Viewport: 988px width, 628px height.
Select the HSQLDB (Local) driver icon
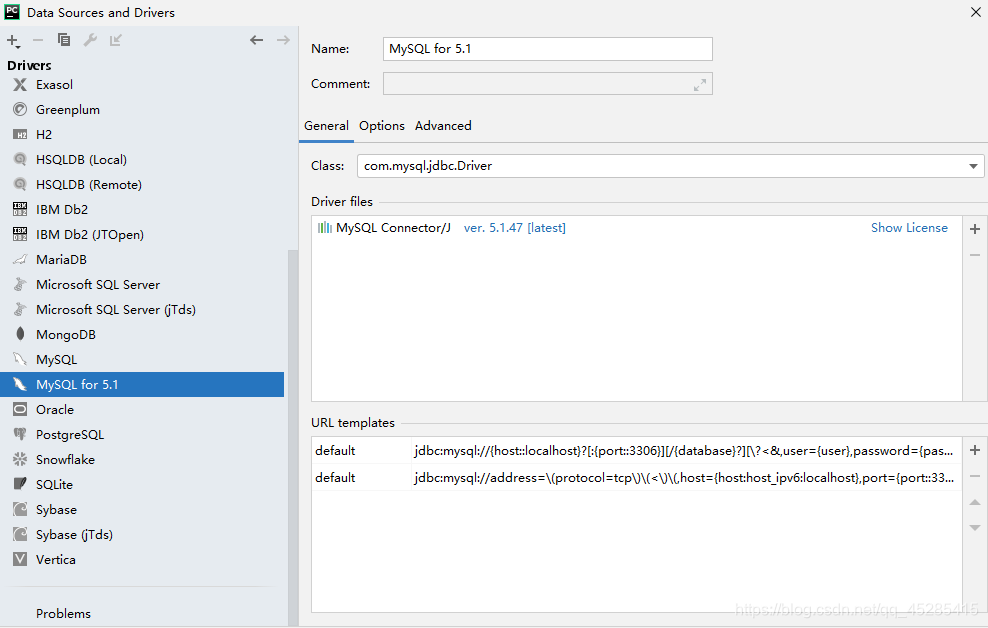tap(20, 159)
